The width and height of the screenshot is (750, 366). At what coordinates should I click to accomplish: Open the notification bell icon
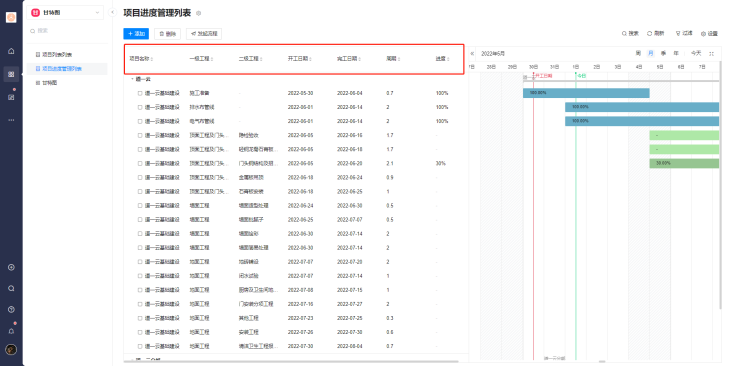[11, 331]
